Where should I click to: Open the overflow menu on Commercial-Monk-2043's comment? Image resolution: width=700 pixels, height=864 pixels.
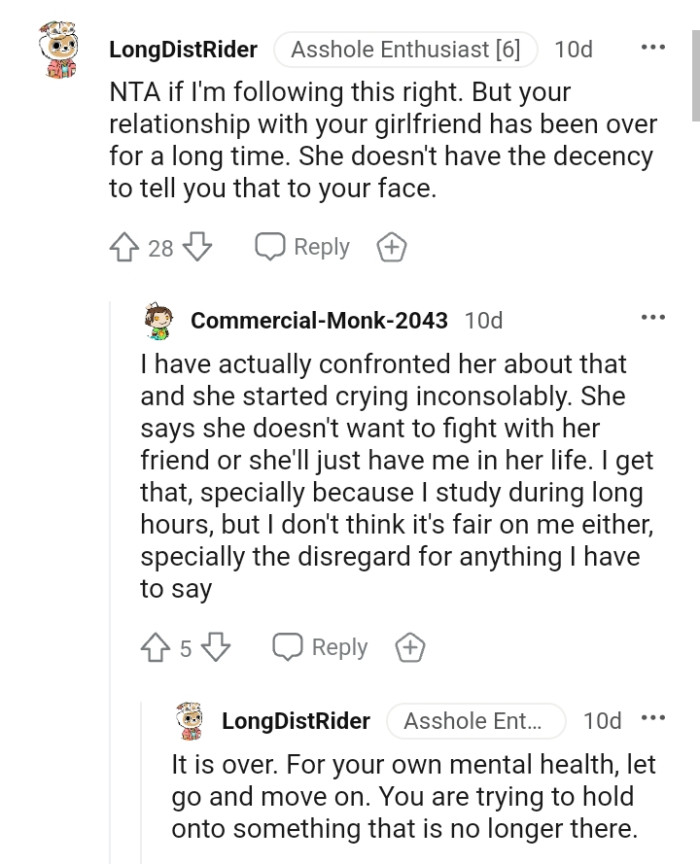pyautogui.click(x=655, y=316)
